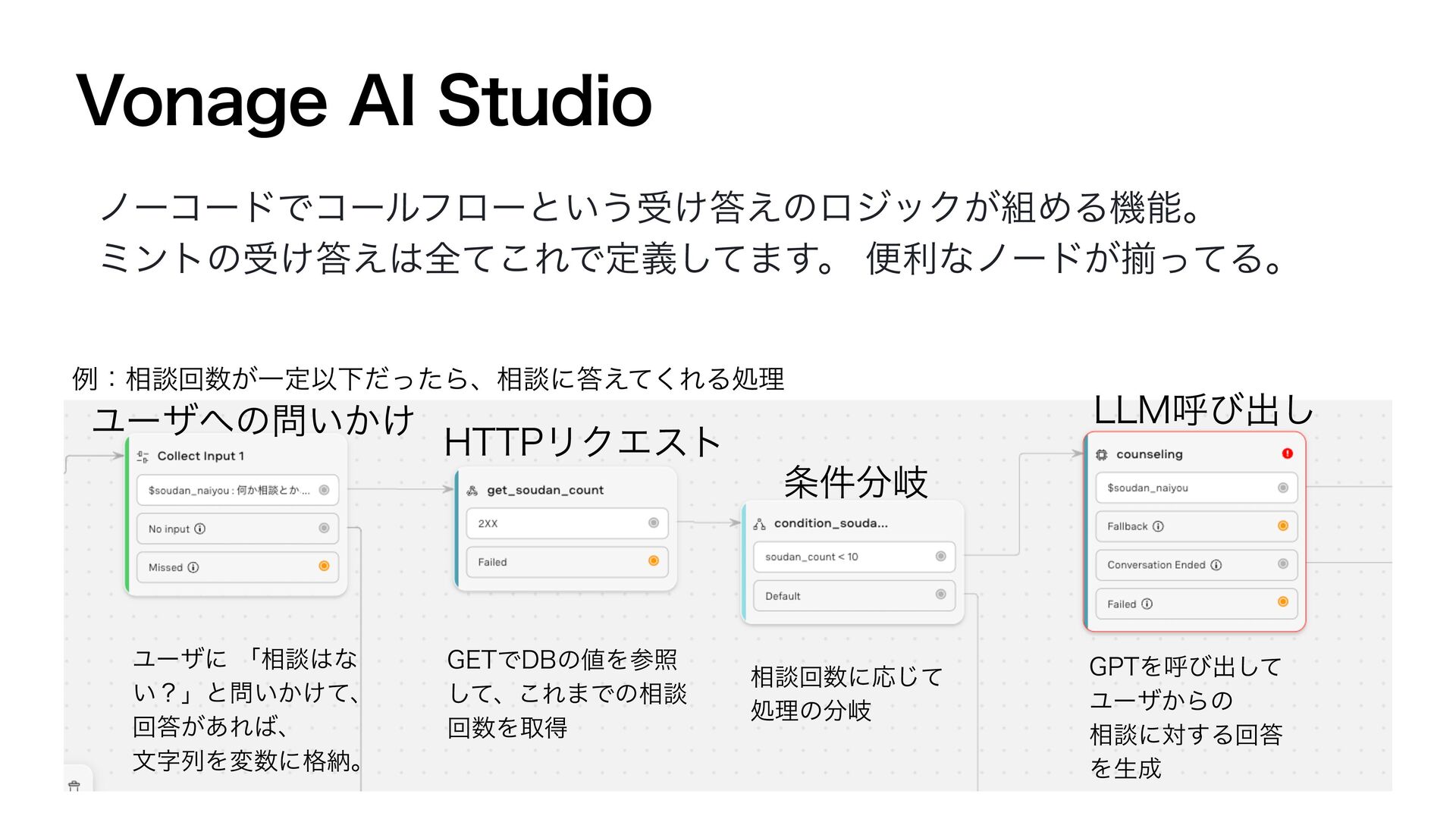Click the No input output row
Screen dimensions: 1456x819
pos(237,529)
